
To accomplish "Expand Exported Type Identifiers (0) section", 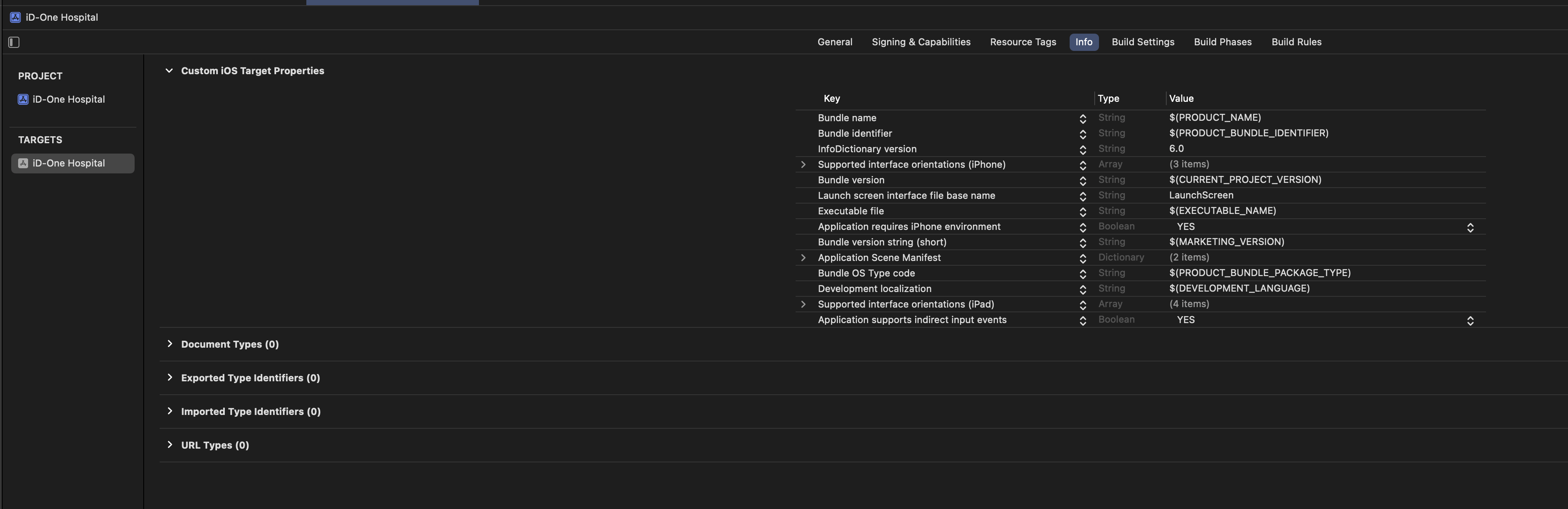I will click(169, 377).
